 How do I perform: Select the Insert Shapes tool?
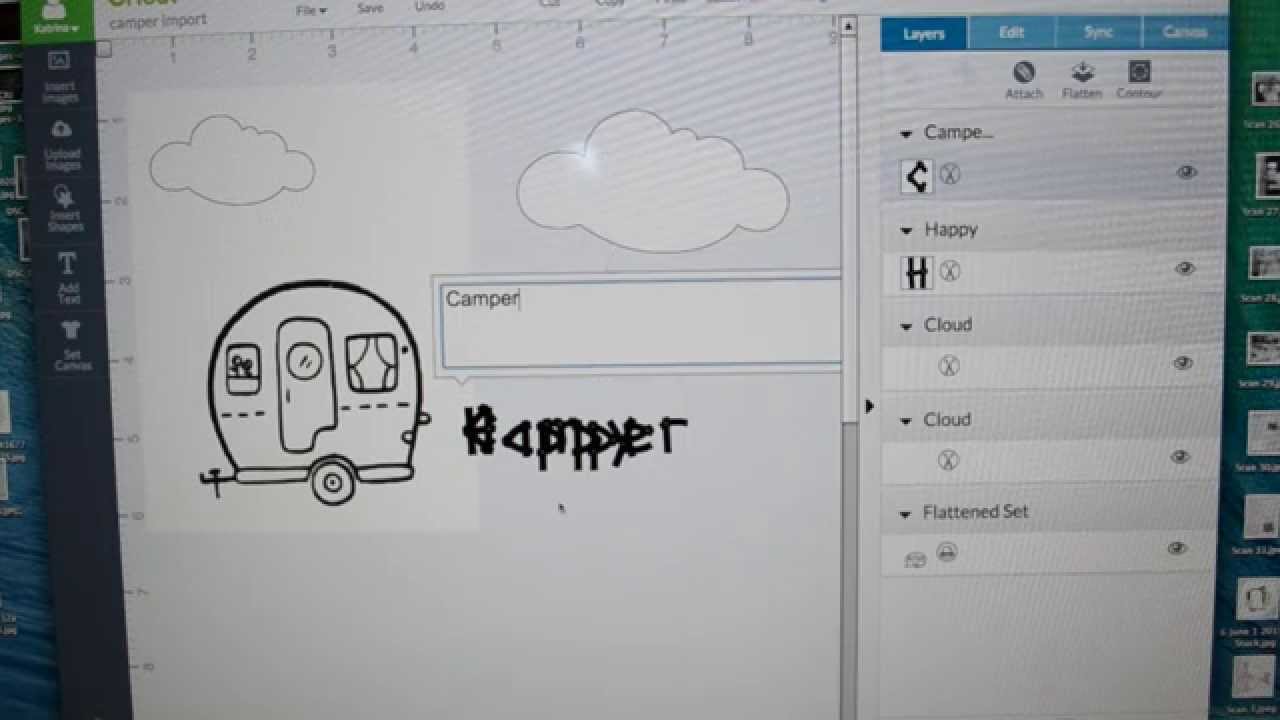point(64,208)
